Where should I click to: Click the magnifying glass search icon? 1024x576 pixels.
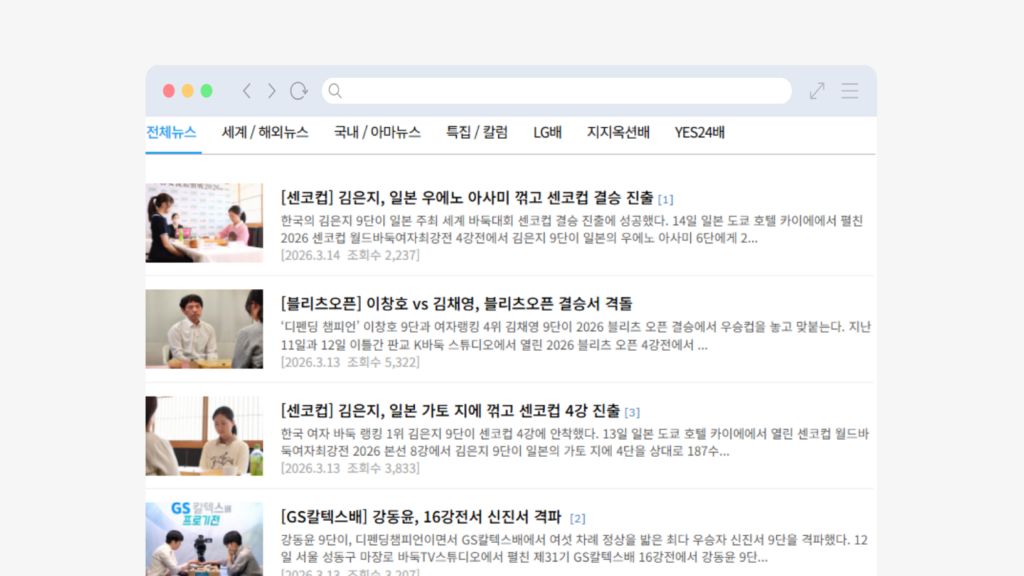335,90
